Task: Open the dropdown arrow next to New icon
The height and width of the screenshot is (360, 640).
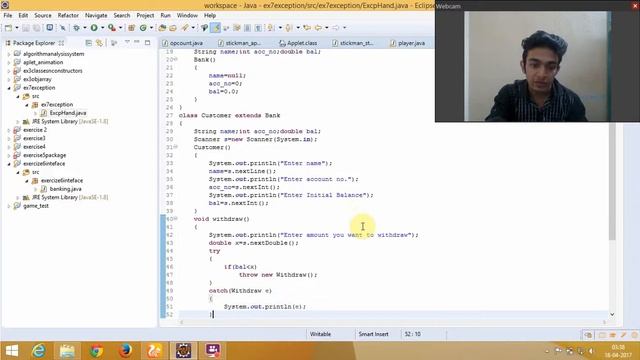Action: point(17,28)
